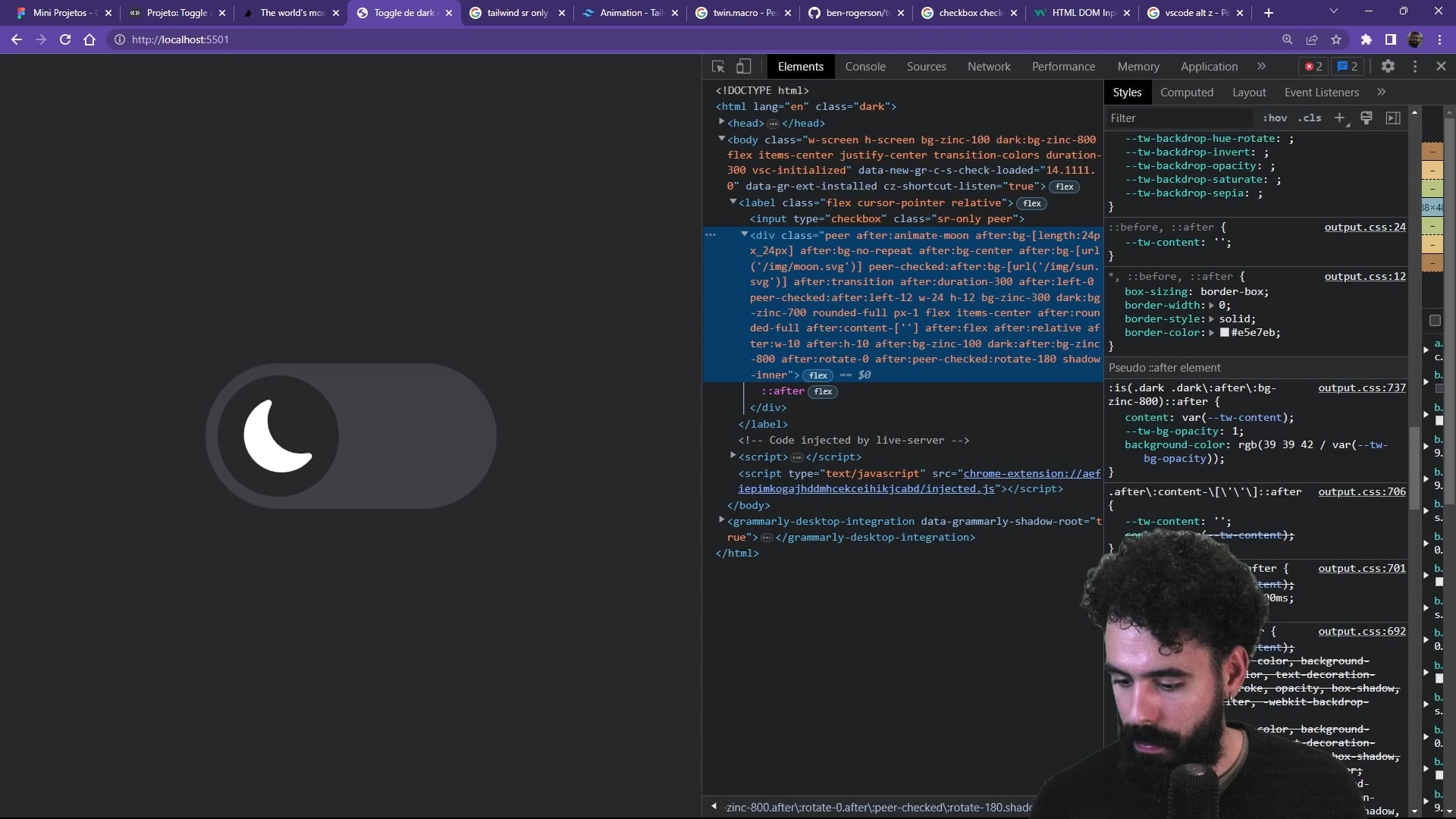
Task: Activate the inspect element picker icon
Action: tap(718, 67)
